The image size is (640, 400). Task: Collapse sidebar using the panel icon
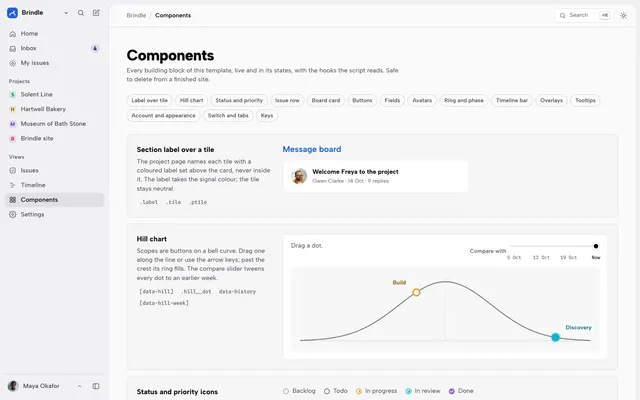(x=96, y=386)
